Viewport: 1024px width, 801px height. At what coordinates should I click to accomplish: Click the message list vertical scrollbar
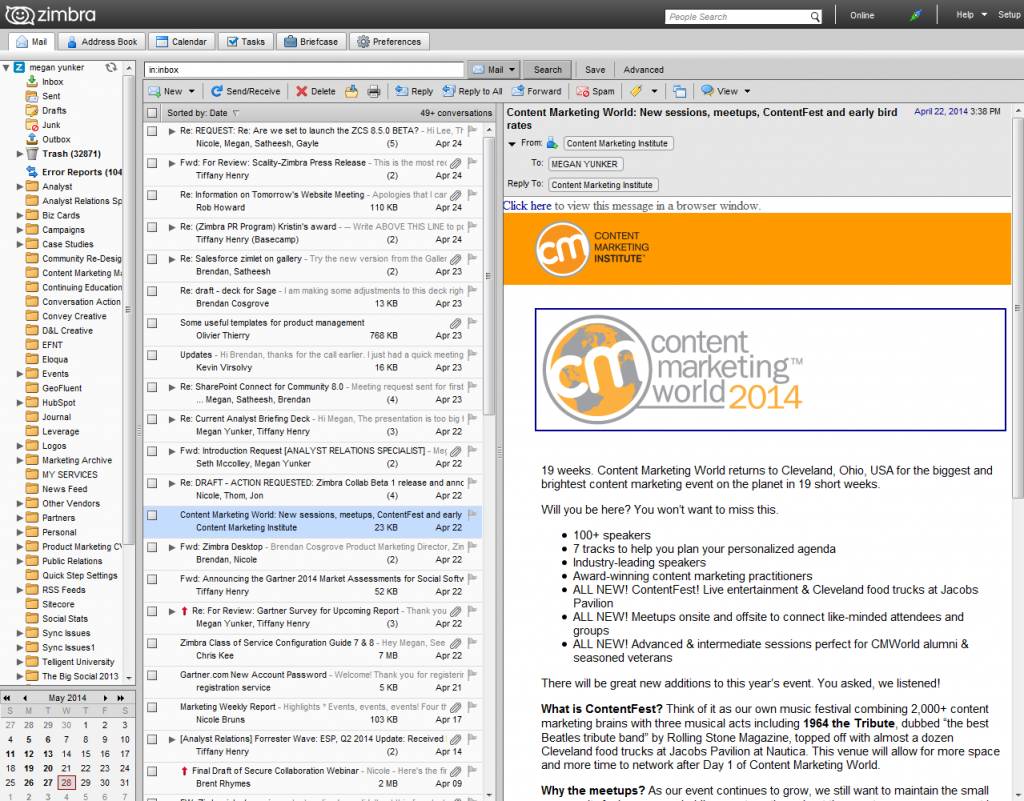488,274
